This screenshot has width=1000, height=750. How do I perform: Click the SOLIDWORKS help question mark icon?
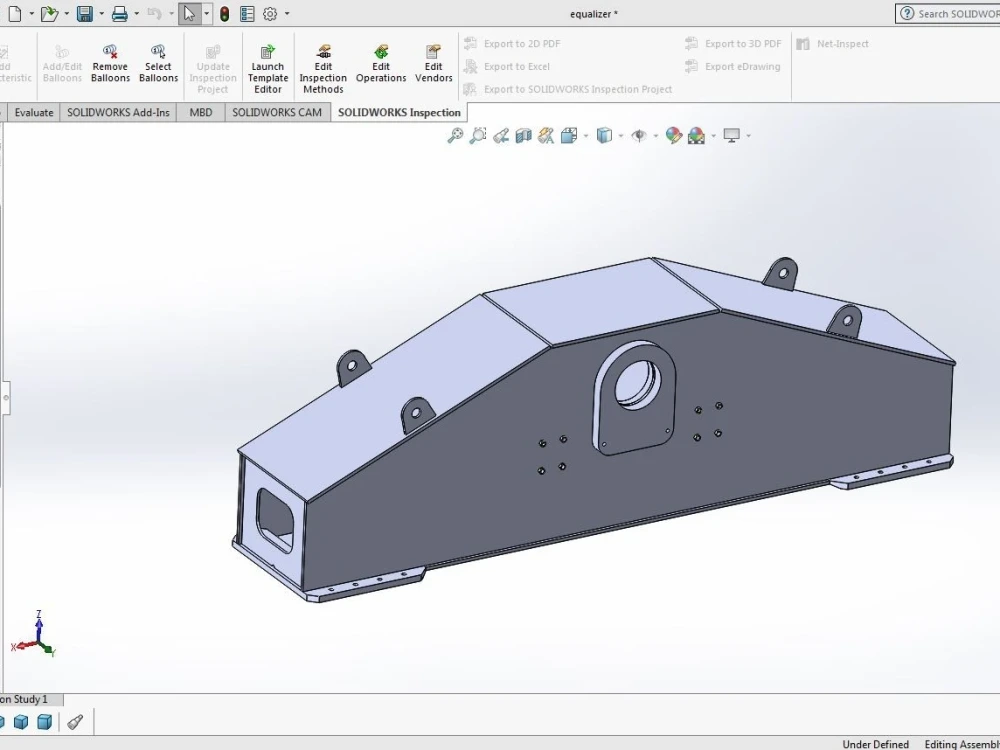pyautogui.click(x=907, y=13)
